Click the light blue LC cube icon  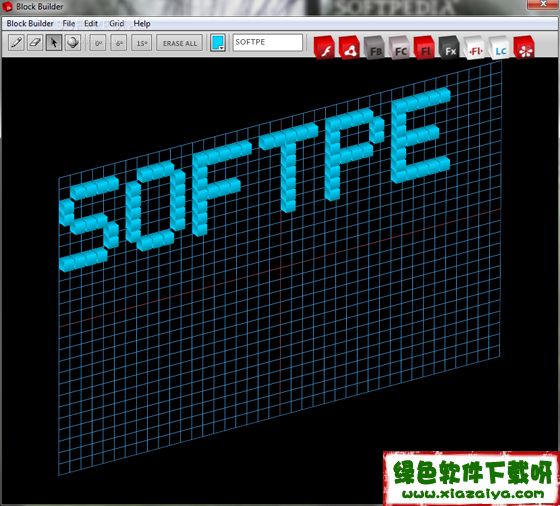pos(499,48)
